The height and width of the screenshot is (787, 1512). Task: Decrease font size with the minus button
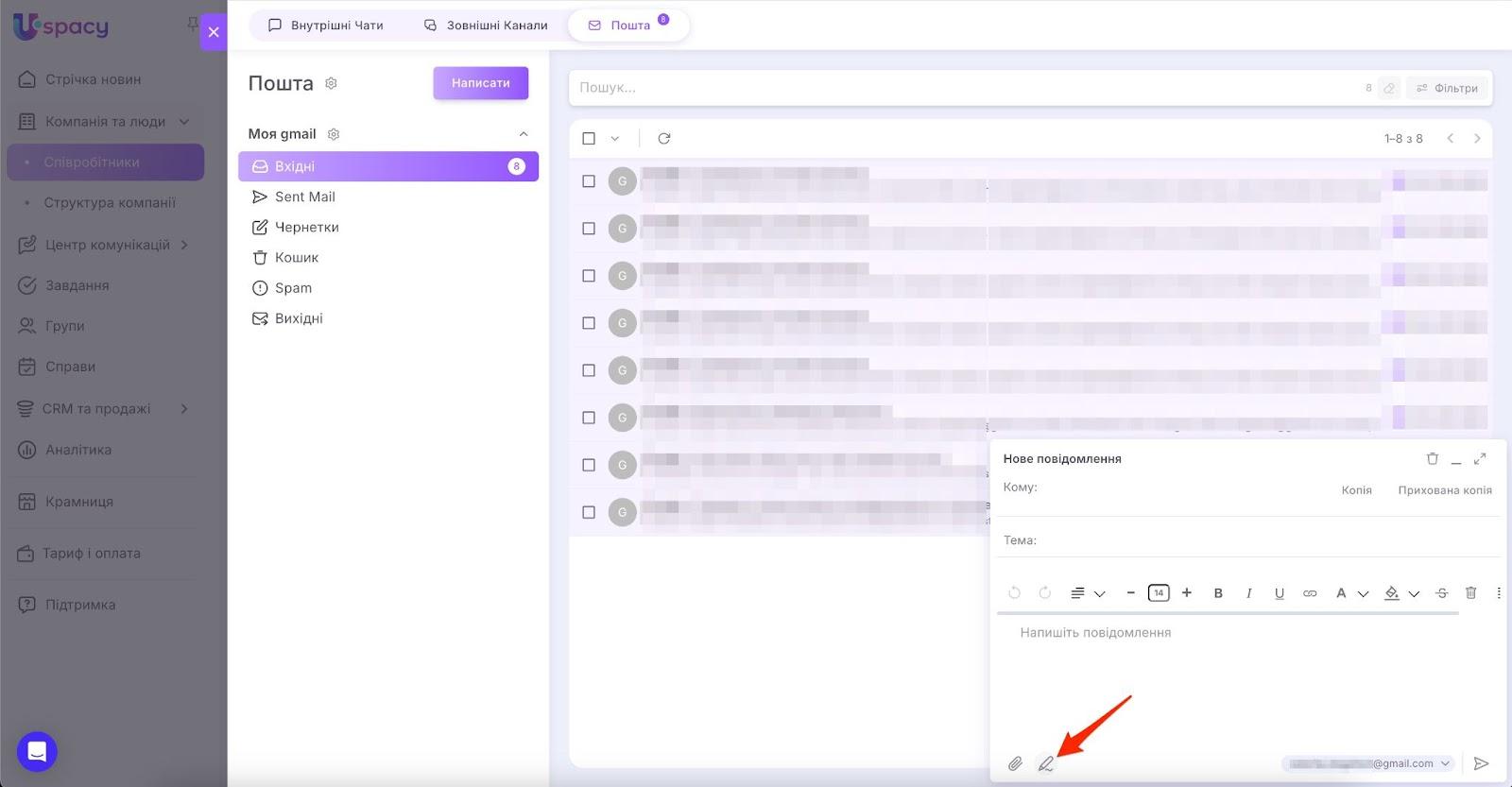click(1130, 593)
